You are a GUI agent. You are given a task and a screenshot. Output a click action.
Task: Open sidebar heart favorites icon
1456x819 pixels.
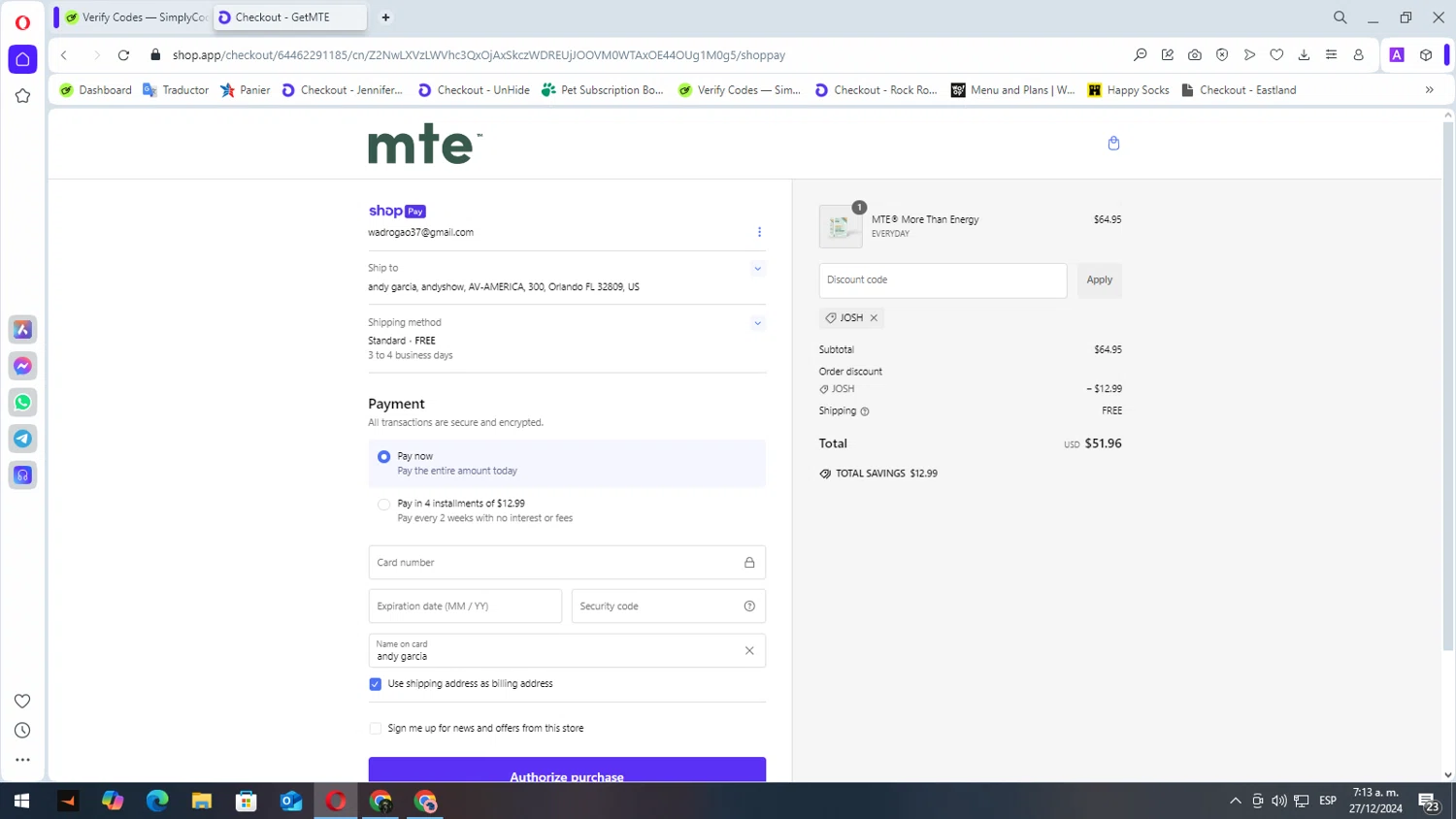tap(22, 702)
